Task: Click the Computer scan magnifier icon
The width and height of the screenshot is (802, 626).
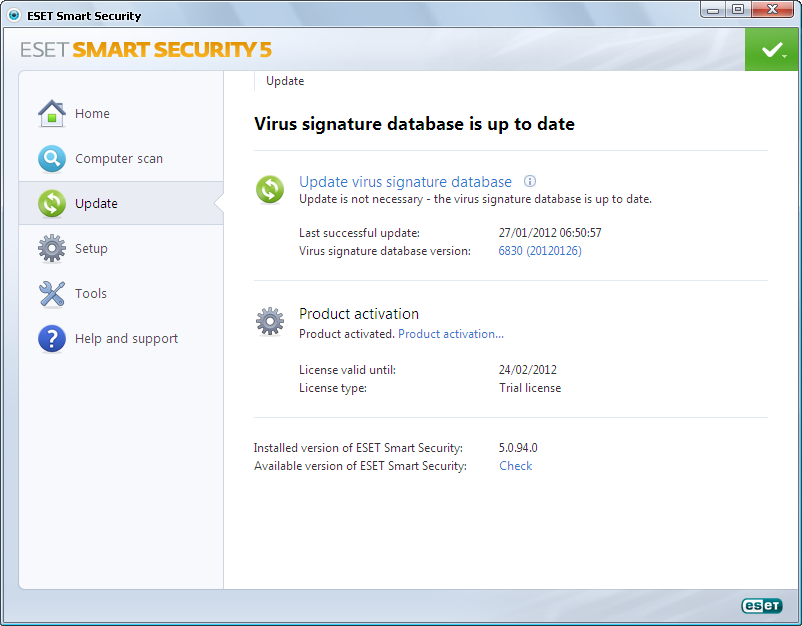Action: [x=52, y=159]
